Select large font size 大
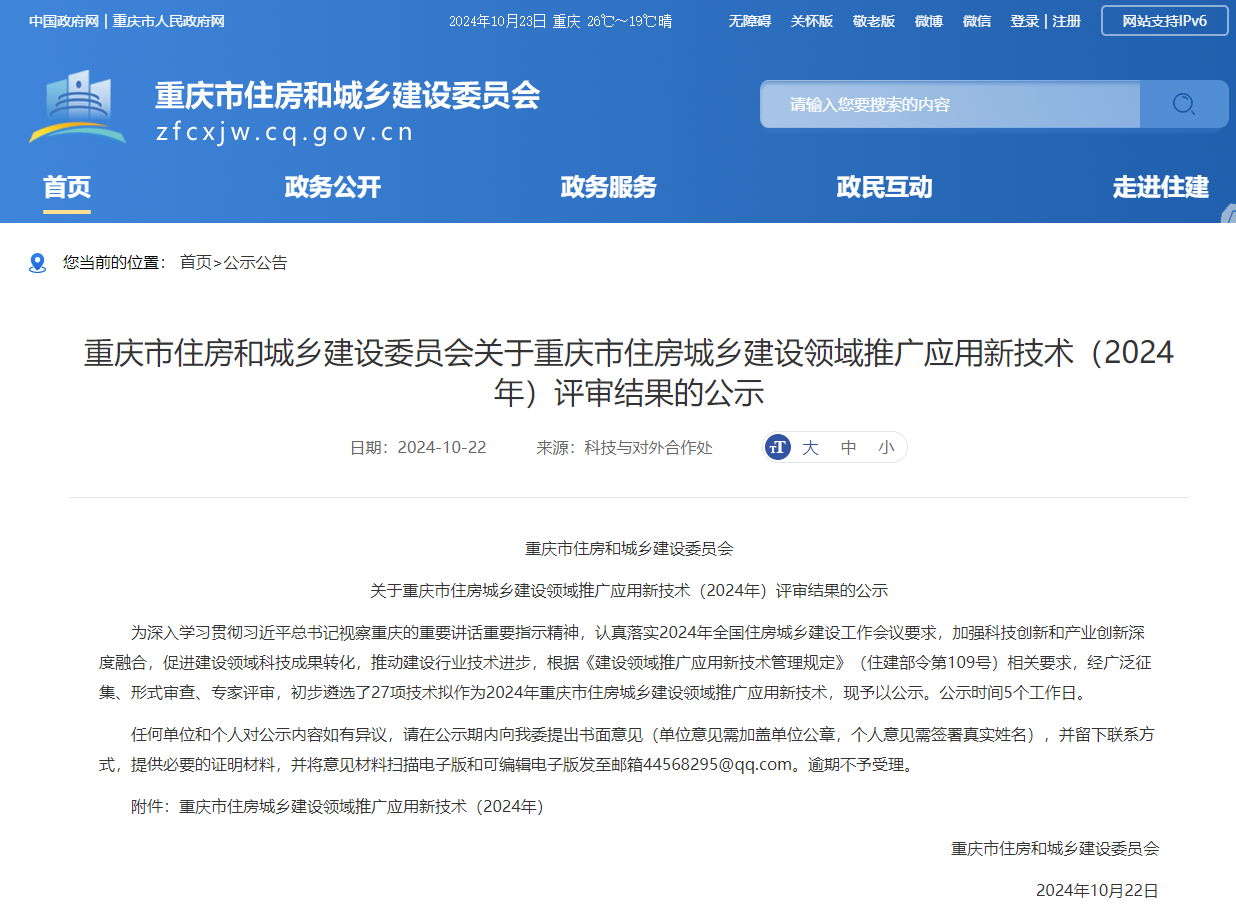The width and height of the screenshot is (1236, 905). click(x=810, y=447)
